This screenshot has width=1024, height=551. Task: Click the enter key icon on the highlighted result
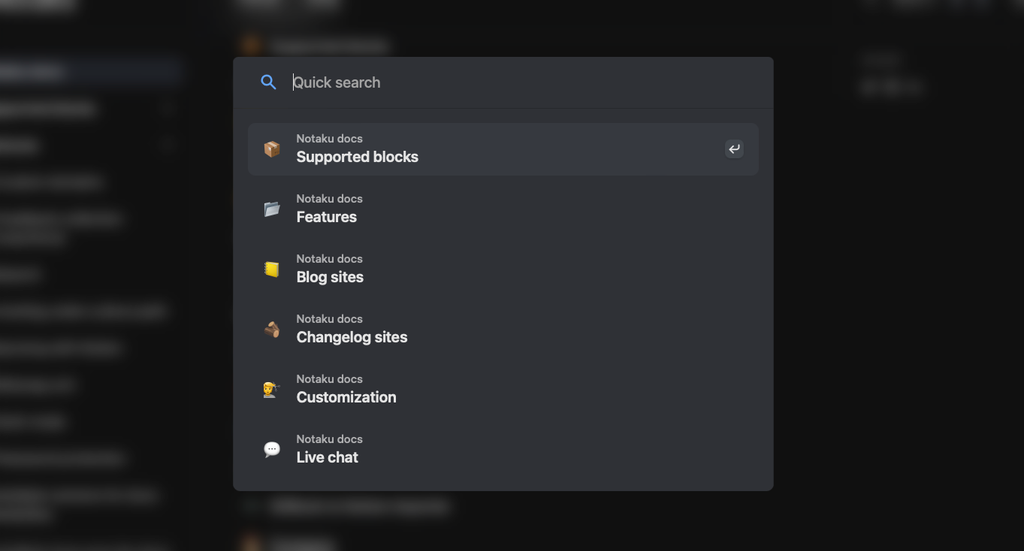coord(734,149)
